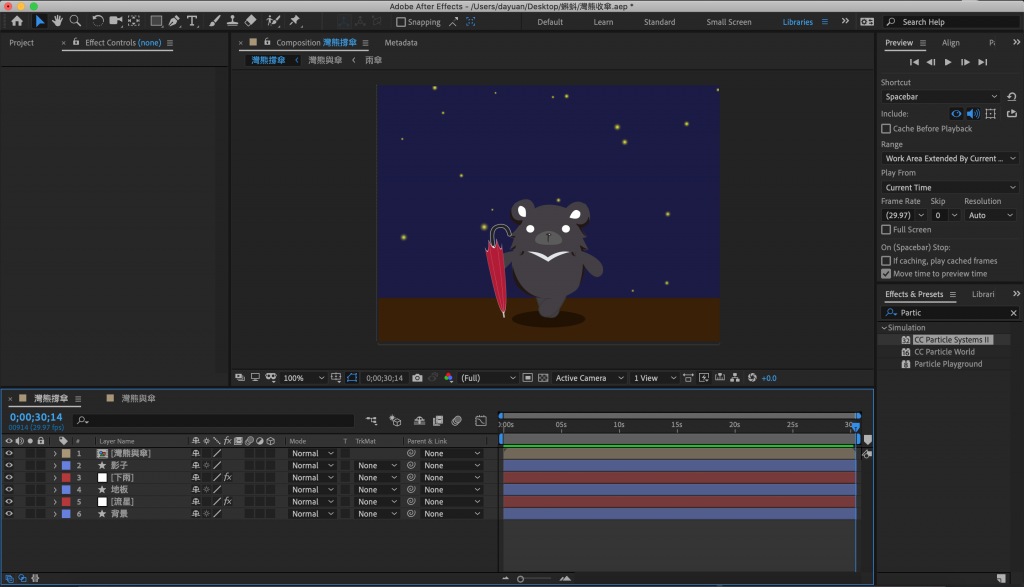
Task: Select the Brush tool
Action: (214, 22)
